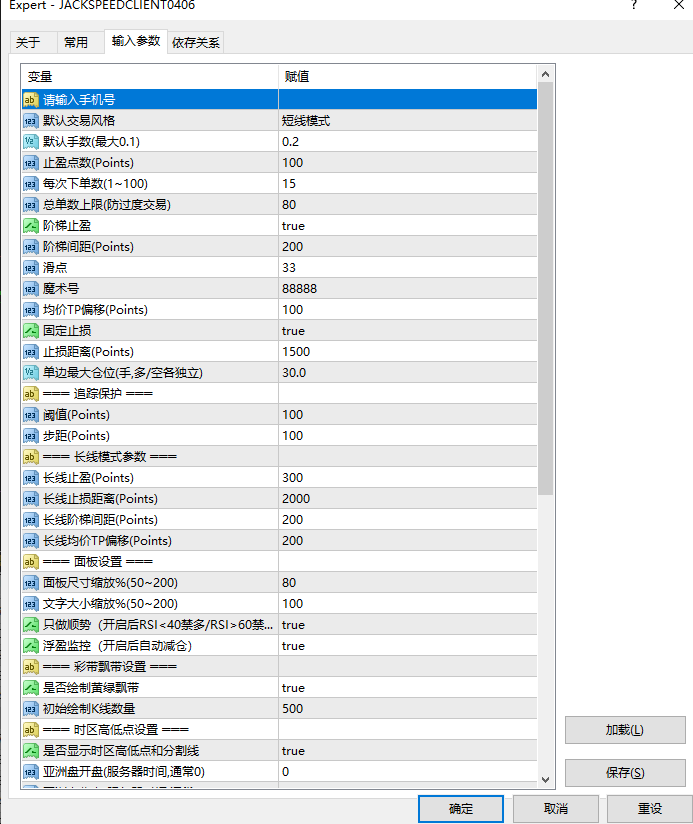
Task: Click the integer icon for 止盈点数(Points)
Action: click(30, 162)
